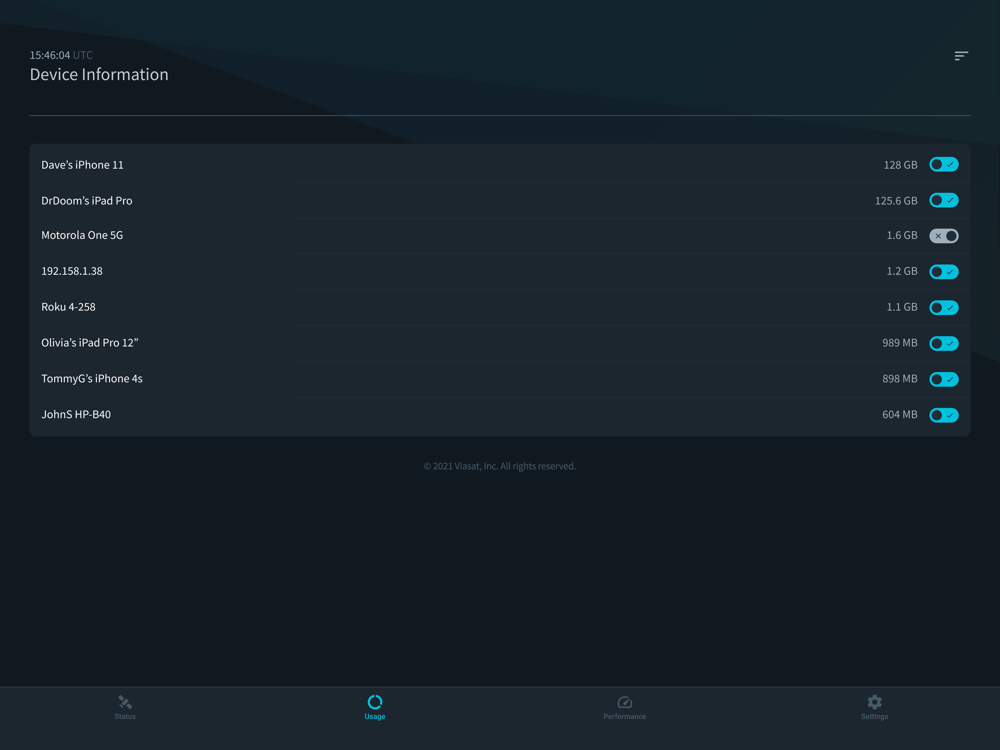Click the JohnS HP-B40 device name
This screenshot has width=1000, height=750.
coord(76,415)
